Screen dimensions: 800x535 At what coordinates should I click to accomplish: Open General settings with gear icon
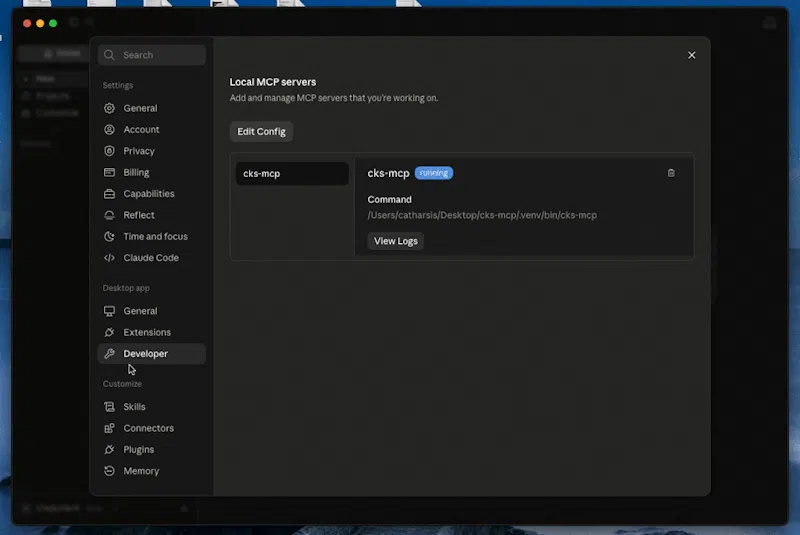[x=109, y=108]
